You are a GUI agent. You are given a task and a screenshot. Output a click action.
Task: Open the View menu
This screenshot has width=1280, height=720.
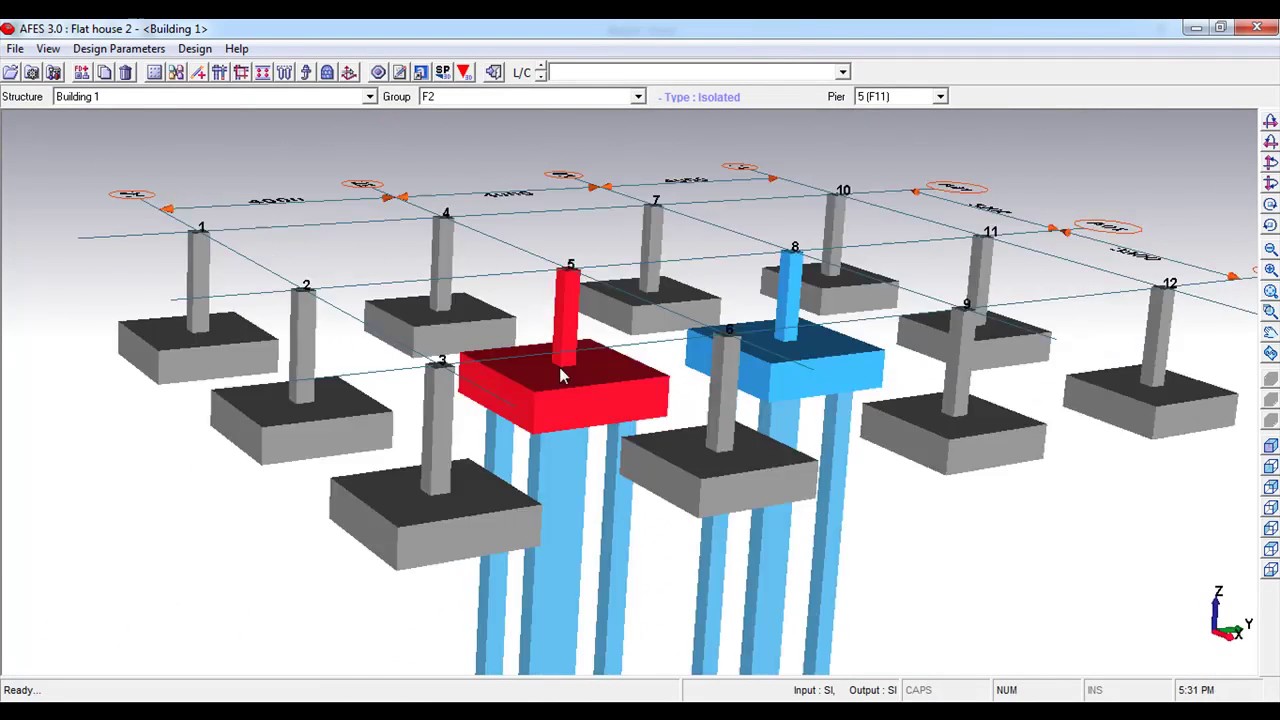(48, 49)
